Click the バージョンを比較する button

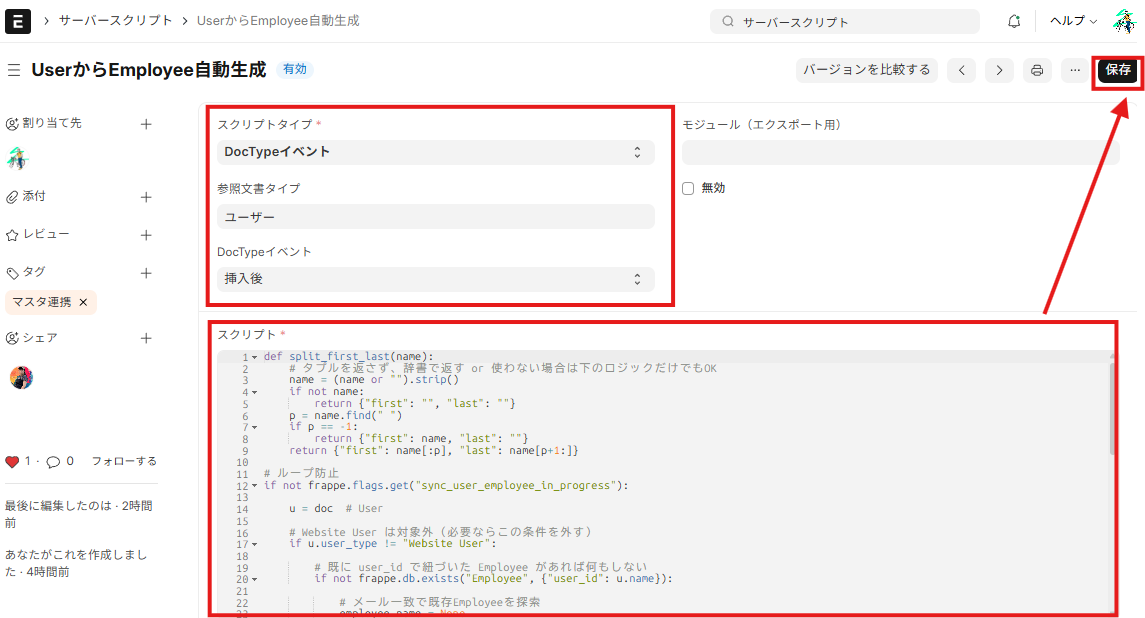tap(866, 70)
